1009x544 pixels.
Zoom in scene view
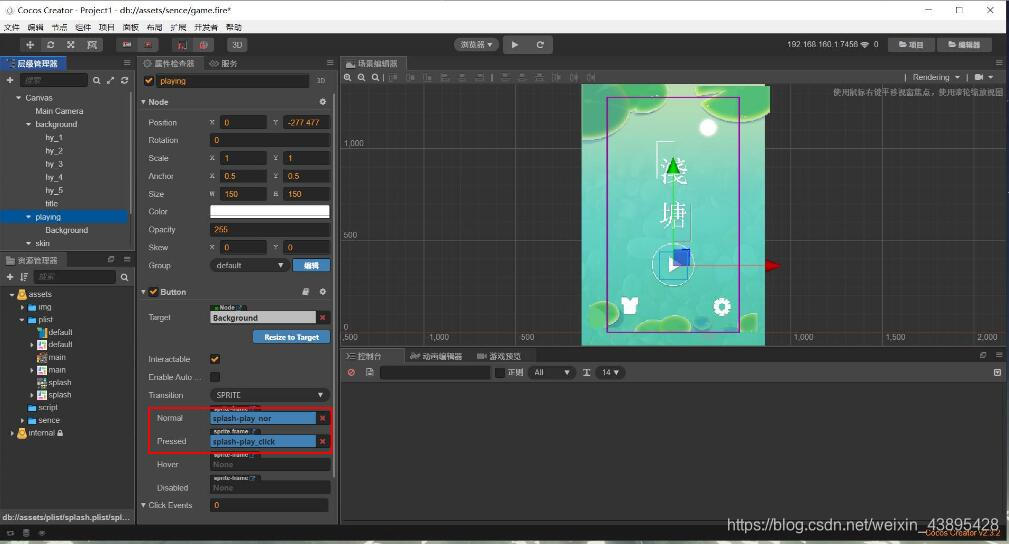click(x=347, y=77)
